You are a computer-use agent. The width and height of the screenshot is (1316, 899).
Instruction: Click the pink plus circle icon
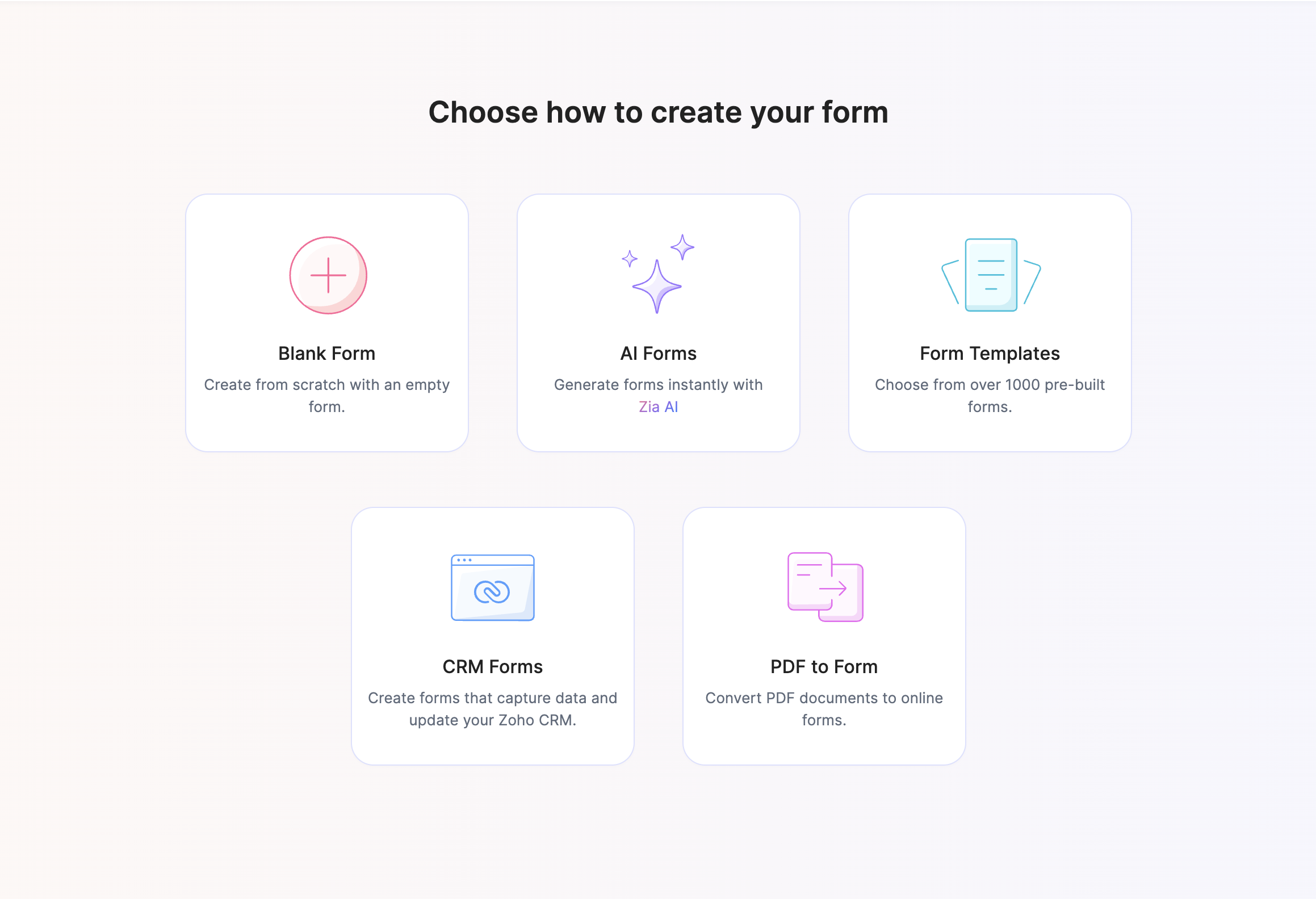(x=328, y=275)
